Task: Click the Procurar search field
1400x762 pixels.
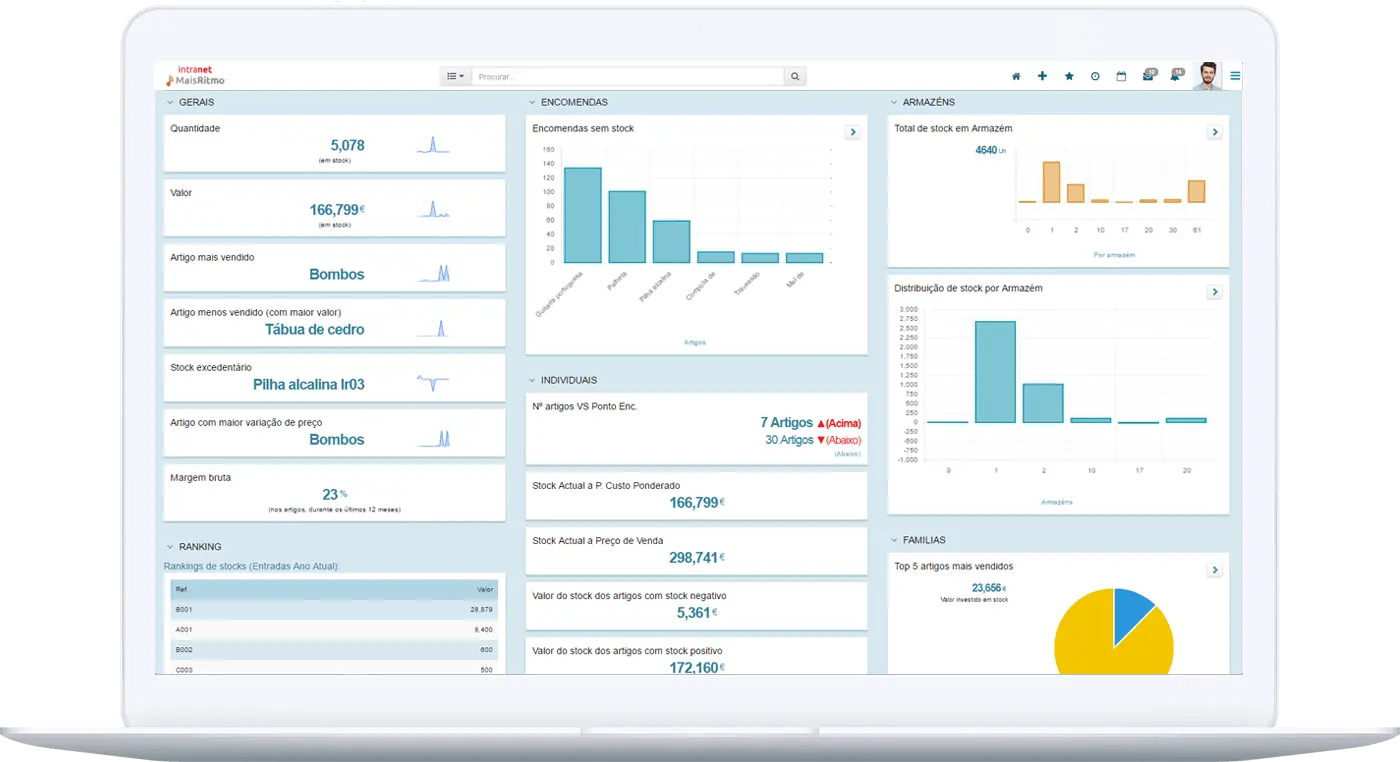Action: click(627, 76)
